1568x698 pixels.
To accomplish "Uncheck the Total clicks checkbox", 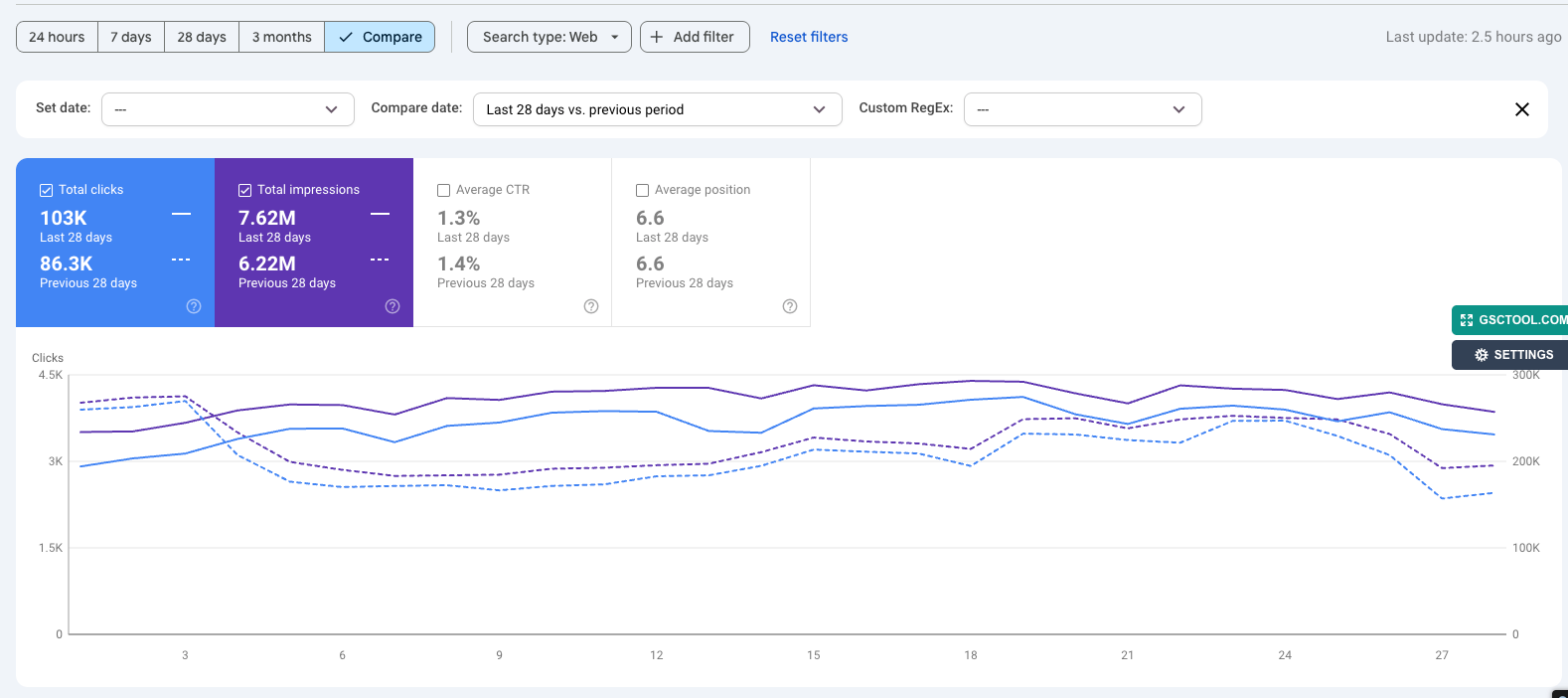I will pos(46,190).
